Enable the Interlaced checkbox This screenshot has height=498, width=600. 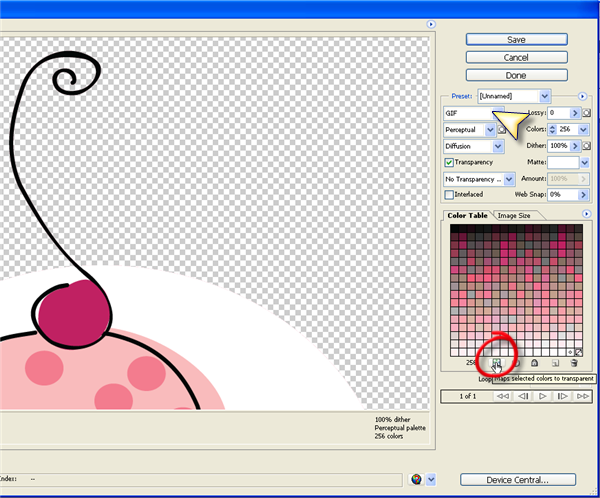coord(449,194)
